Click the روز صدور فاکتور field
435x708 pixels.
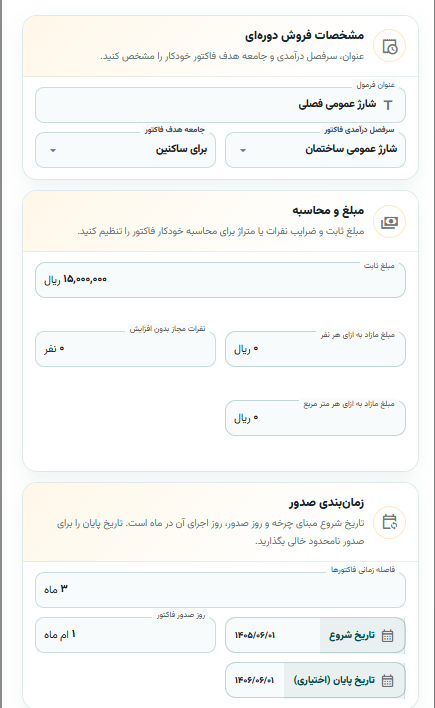[126, 635]
